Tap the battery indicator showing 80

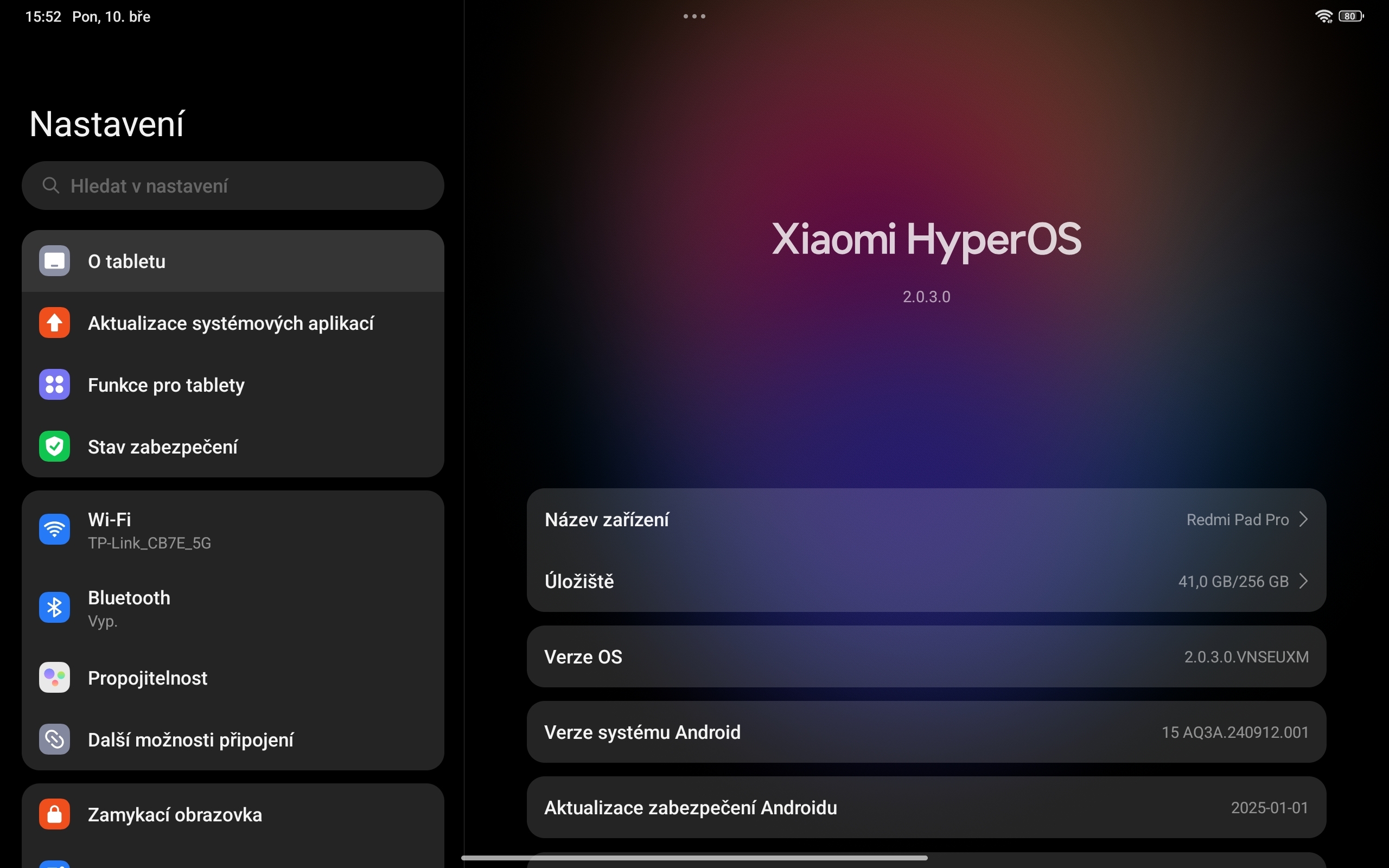(x=1351, y=17)
